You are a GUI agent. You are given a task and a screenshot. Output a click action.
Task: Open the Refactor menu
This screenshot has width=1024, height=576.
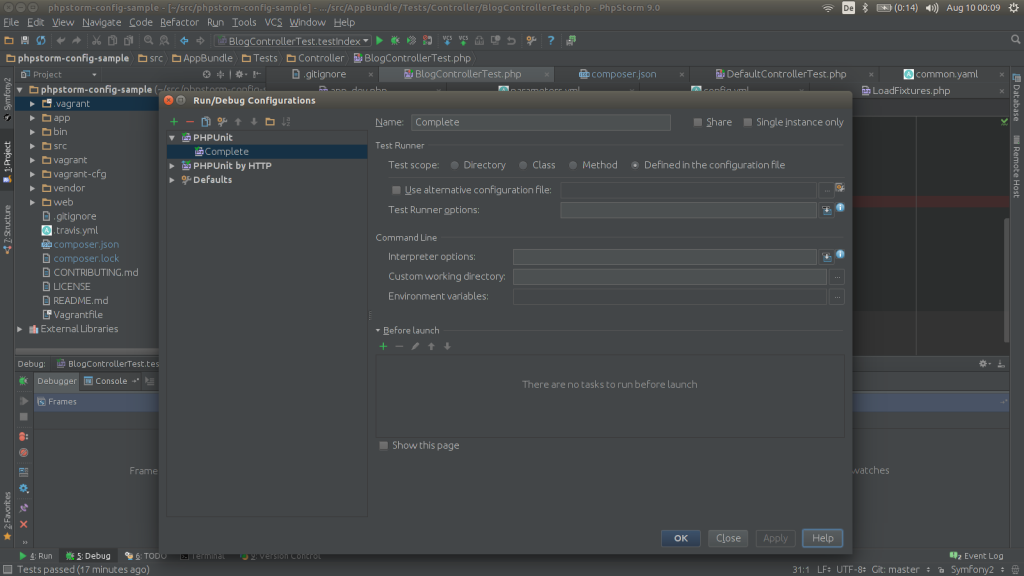[x=179, y=22]
